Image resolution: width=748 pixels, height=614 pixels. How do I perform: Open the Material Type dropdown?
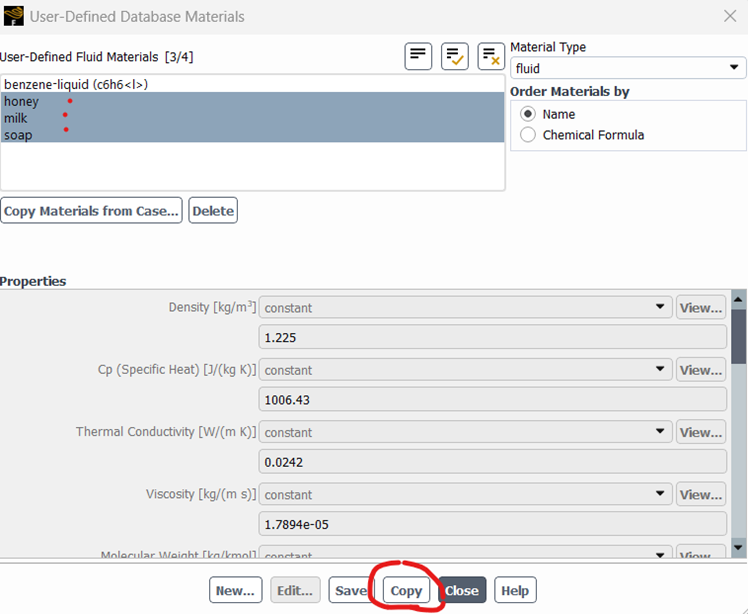(x=627, y=68)
